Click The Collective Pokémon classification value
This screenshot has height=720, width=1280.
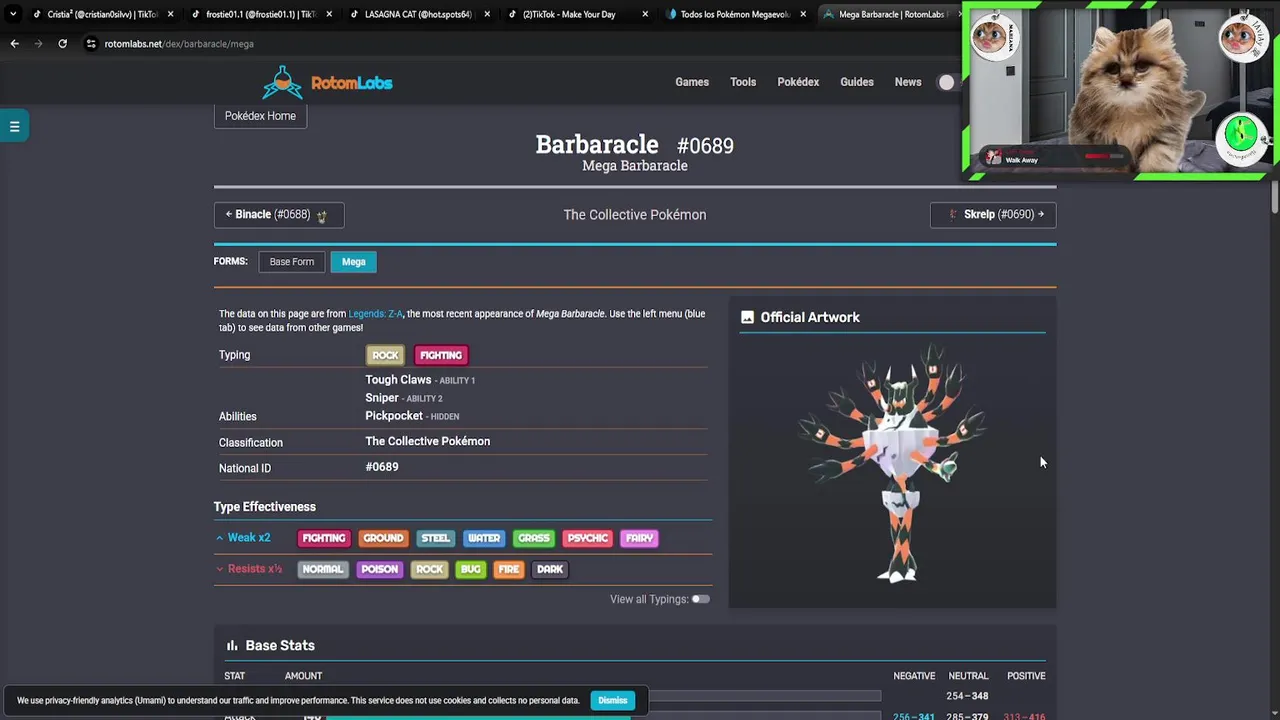[428, 441]
